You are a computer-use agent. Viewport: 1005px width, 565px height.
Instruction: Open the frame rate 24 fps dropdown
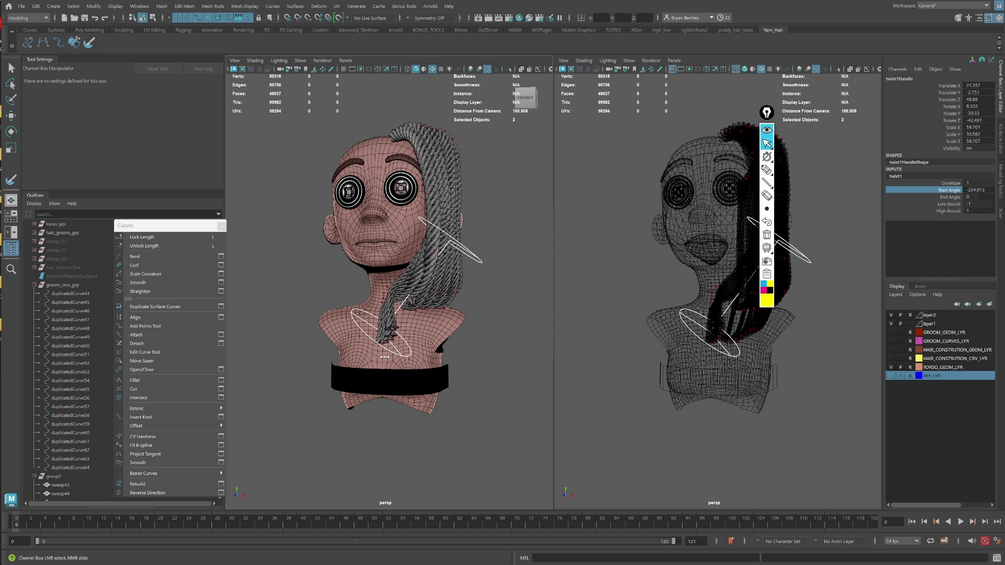(x=902, y=541)
